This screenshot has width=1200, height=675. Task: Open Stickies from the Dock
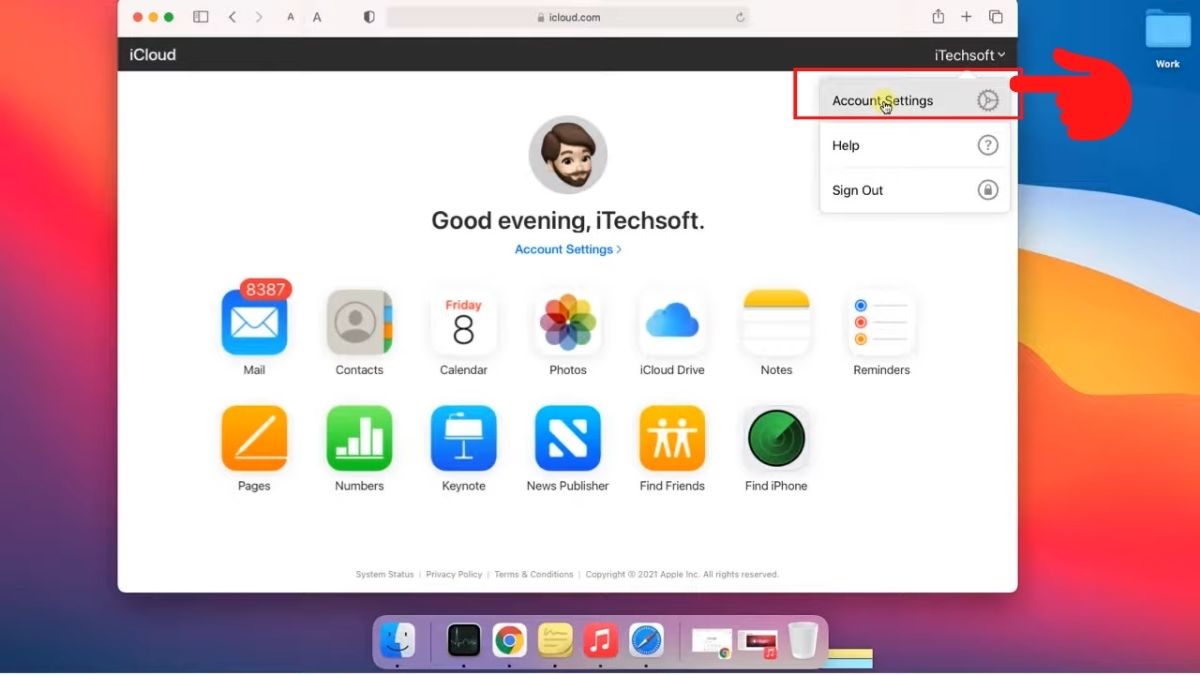point(555,640)
